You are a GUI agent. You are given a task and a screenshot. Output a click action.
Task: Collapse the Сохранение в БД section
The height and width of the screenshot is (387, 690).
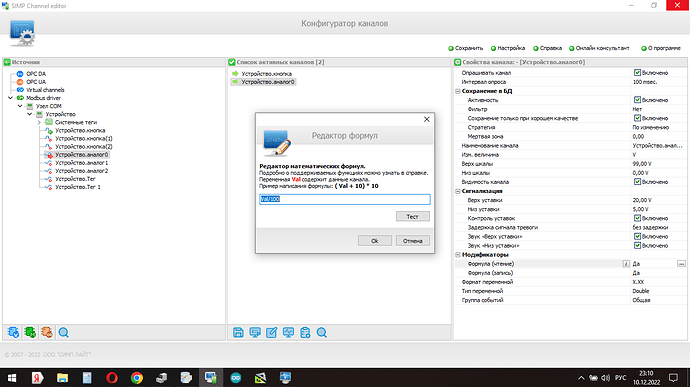[458, 91]
